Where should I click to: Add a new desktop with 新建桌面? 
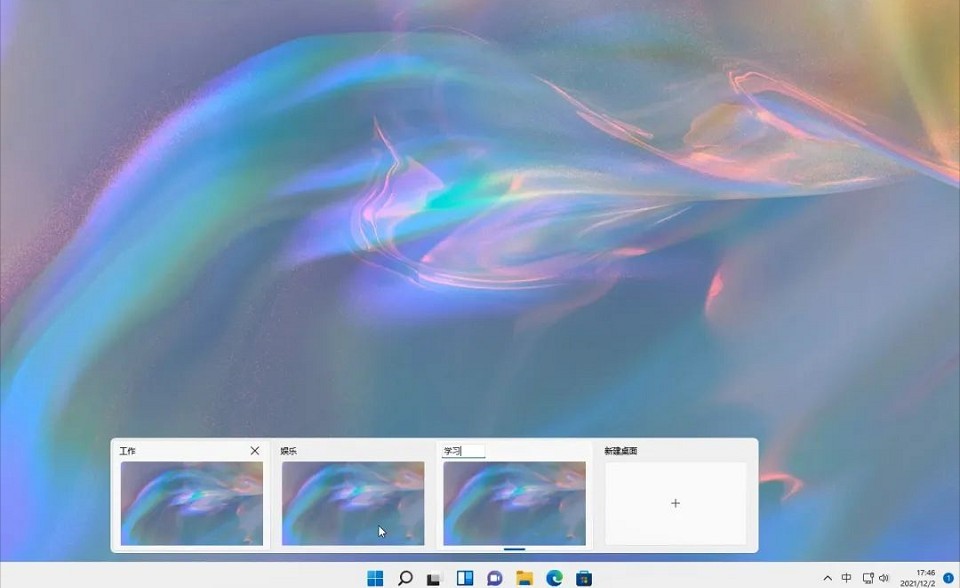tap(675, 503)
